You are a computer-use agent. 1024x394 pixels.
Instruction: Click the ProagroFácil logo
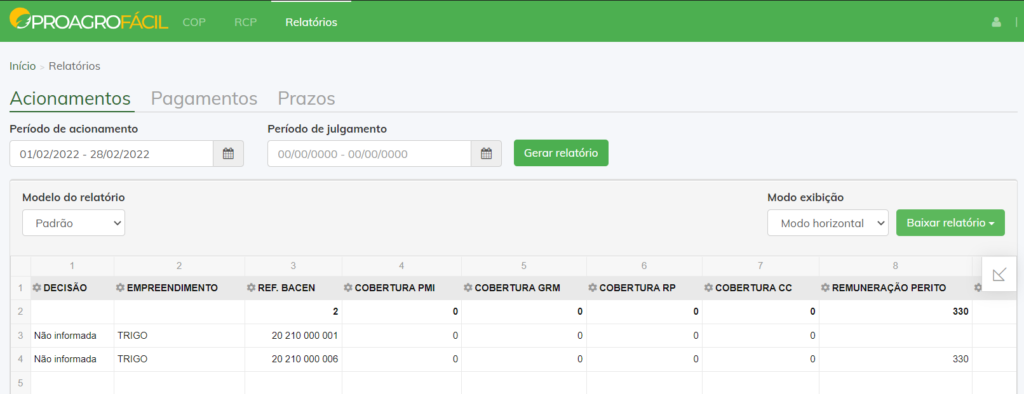[x=89, y=21]
